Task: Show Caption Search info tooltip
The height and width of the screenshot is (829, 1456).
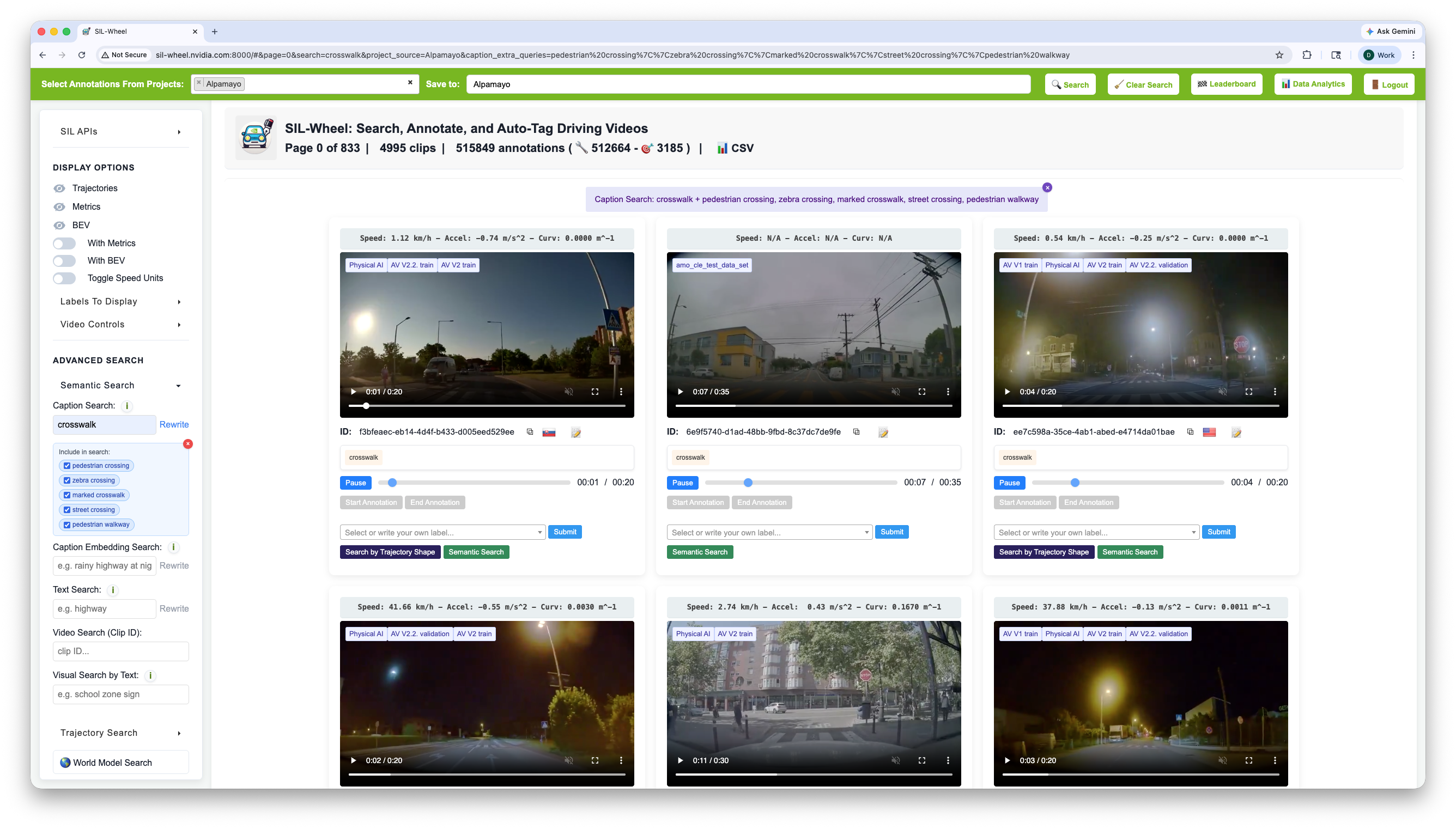Action: point(127,406)
